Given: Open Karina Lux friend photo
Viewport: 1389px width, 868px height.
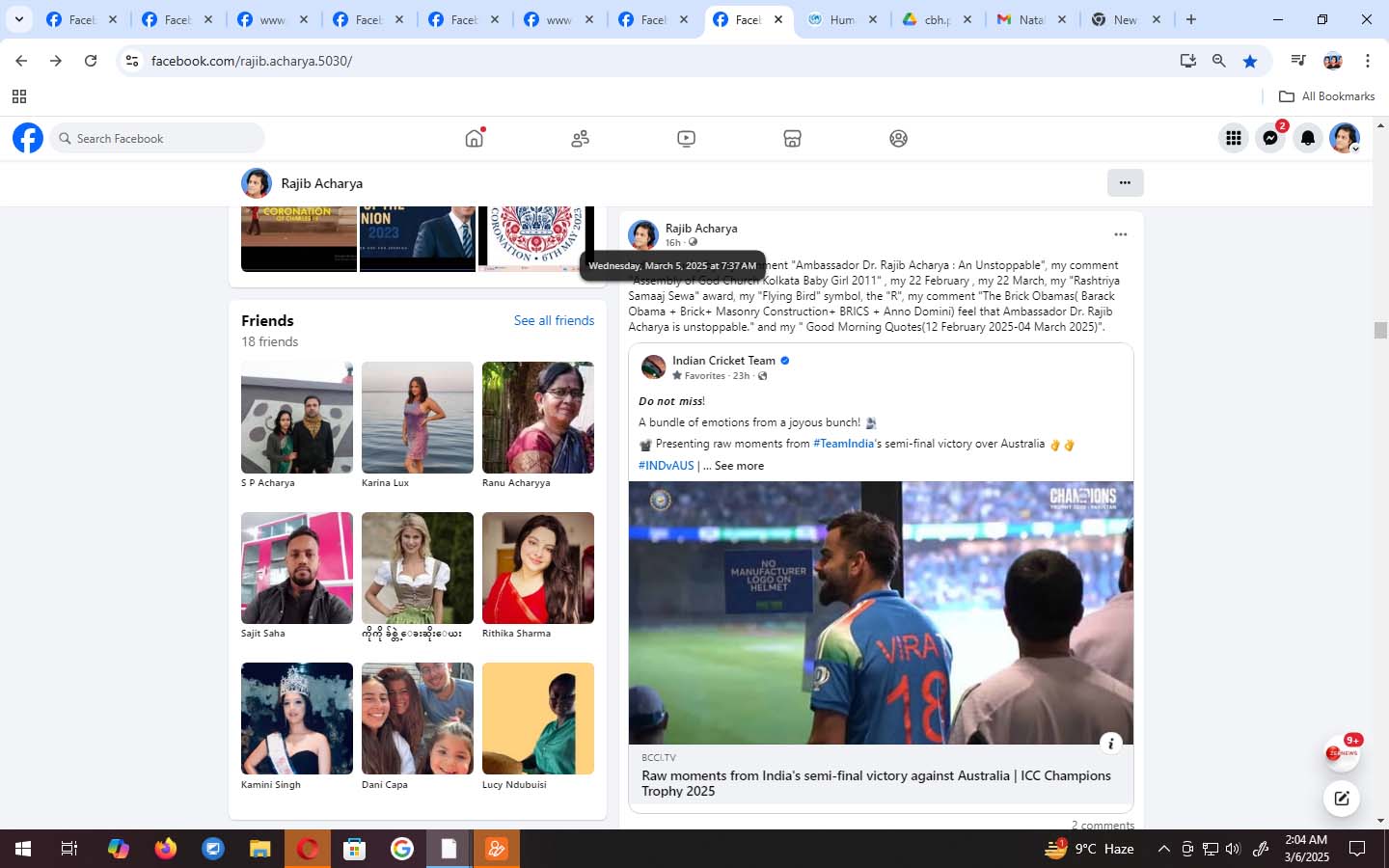Looking at the screenshot, I should (x=418, y=418).
